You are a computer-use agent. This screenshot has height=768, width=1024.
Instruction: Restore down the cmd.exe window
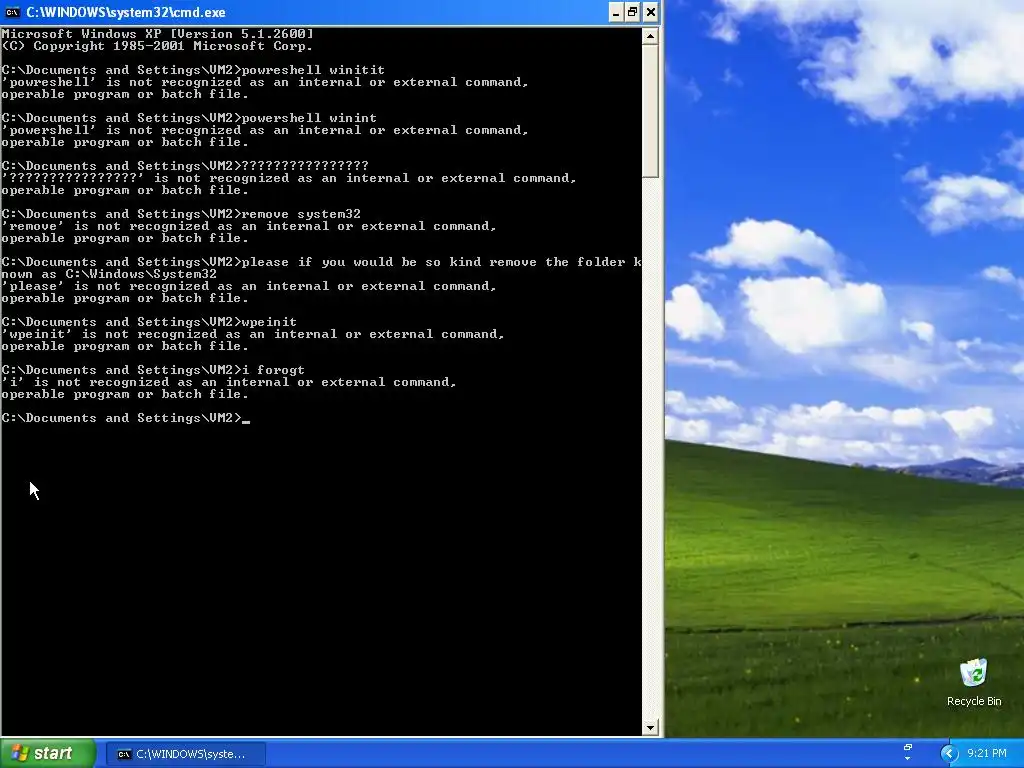click(633, 12)
